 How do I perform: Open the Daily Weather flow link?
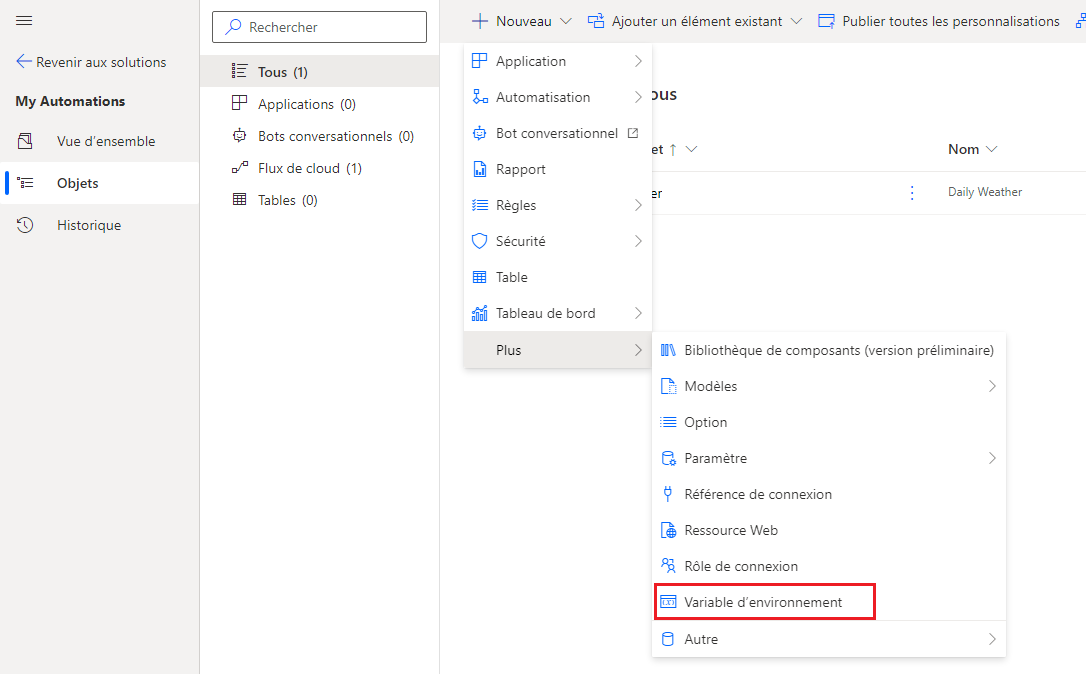[985, 192]
